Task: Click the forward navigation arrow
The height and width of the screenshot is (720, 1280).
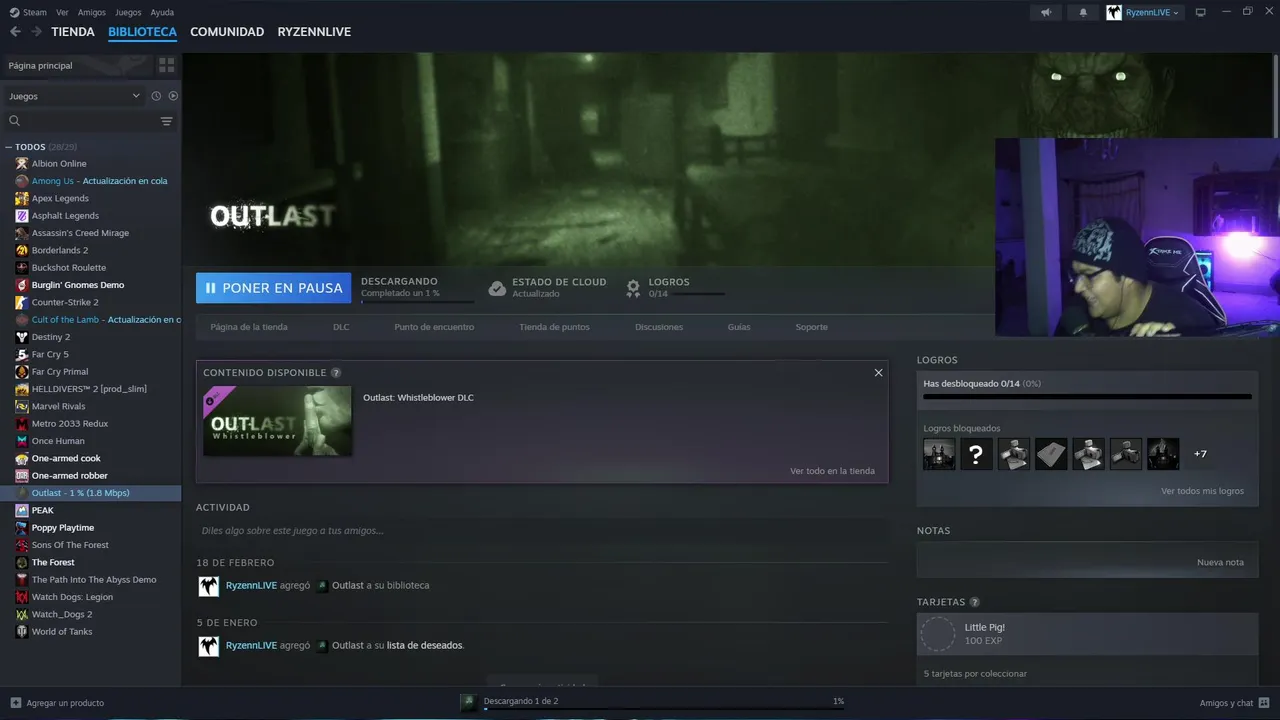Action: (x=36, y=32)
